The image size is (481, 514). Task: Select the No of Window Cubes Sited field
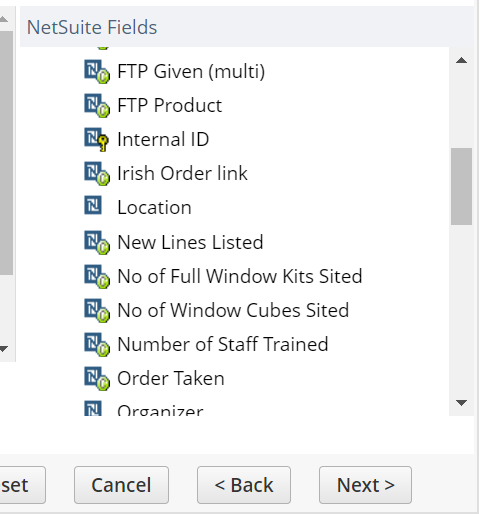point(233,310)
